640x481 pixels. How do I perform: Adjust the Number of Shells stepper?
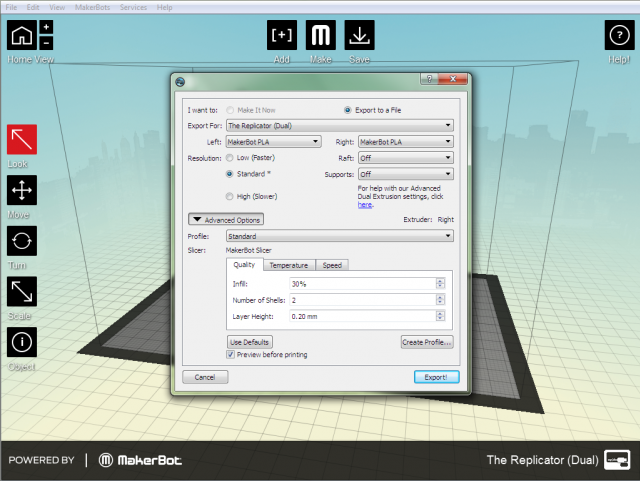coord(440,300)
